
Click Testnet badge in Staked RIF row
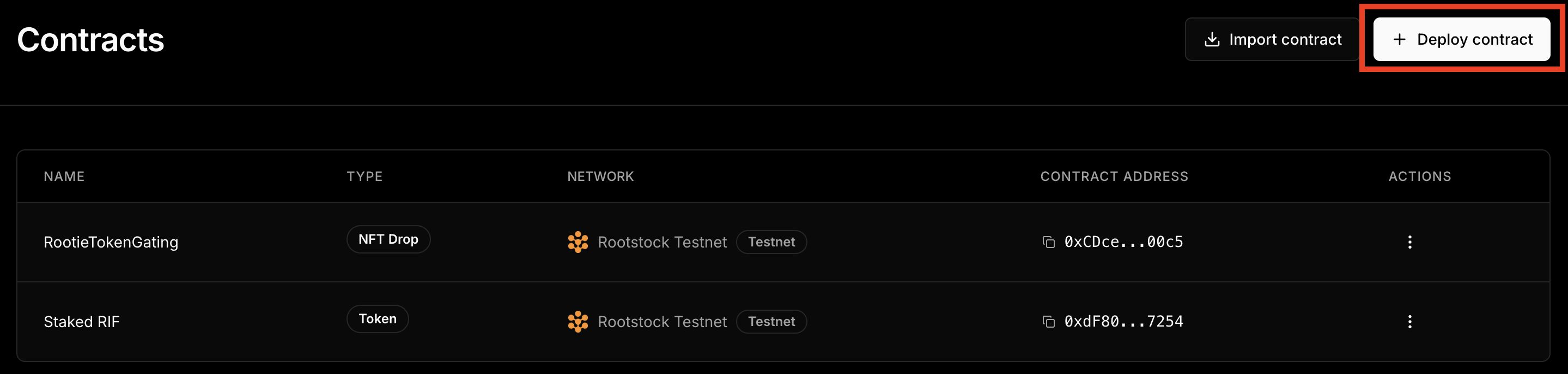coord(771,322)
